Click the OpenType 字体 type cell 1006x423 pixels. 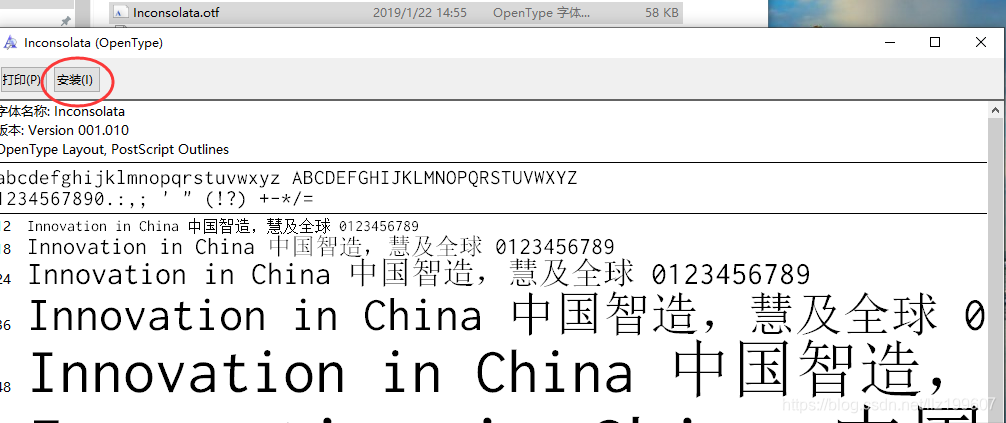[541, 13]
